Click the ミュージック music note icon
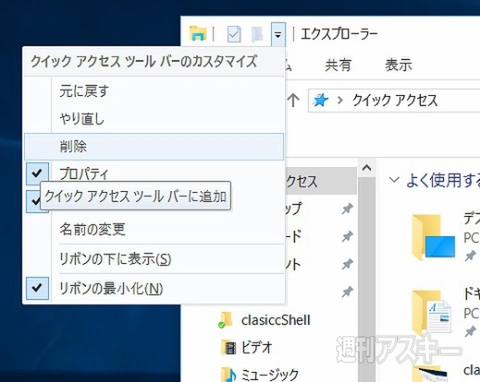The image size is (480, 382). (x=229, y=375)
